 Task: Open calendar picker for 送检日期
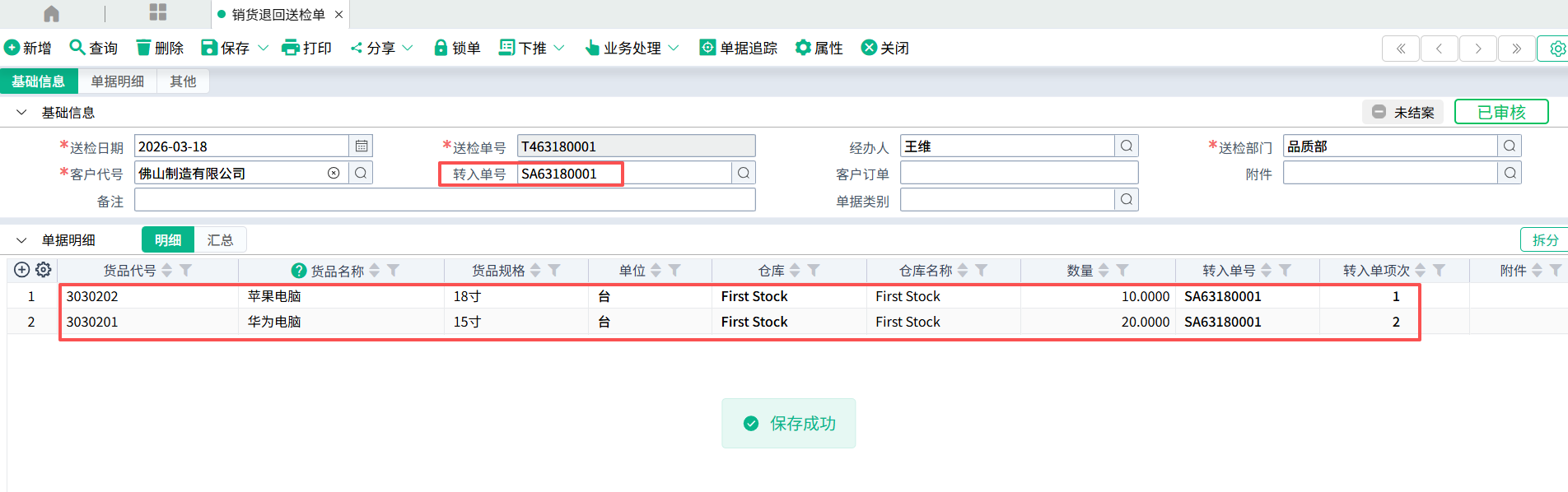[362, 146]
